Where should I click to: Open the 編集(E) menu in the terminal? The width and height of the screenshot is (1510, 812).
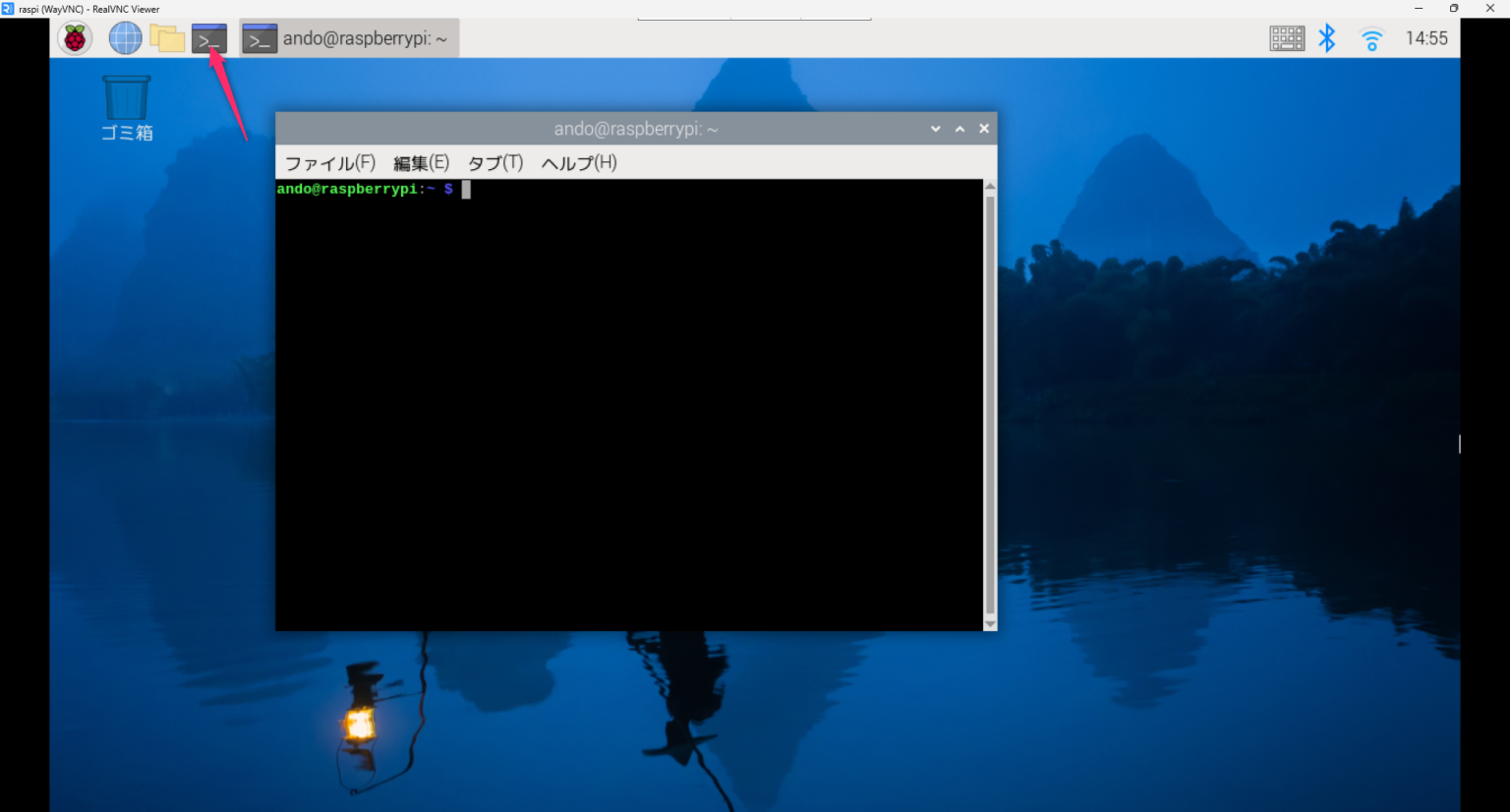[x=420, y=162]
